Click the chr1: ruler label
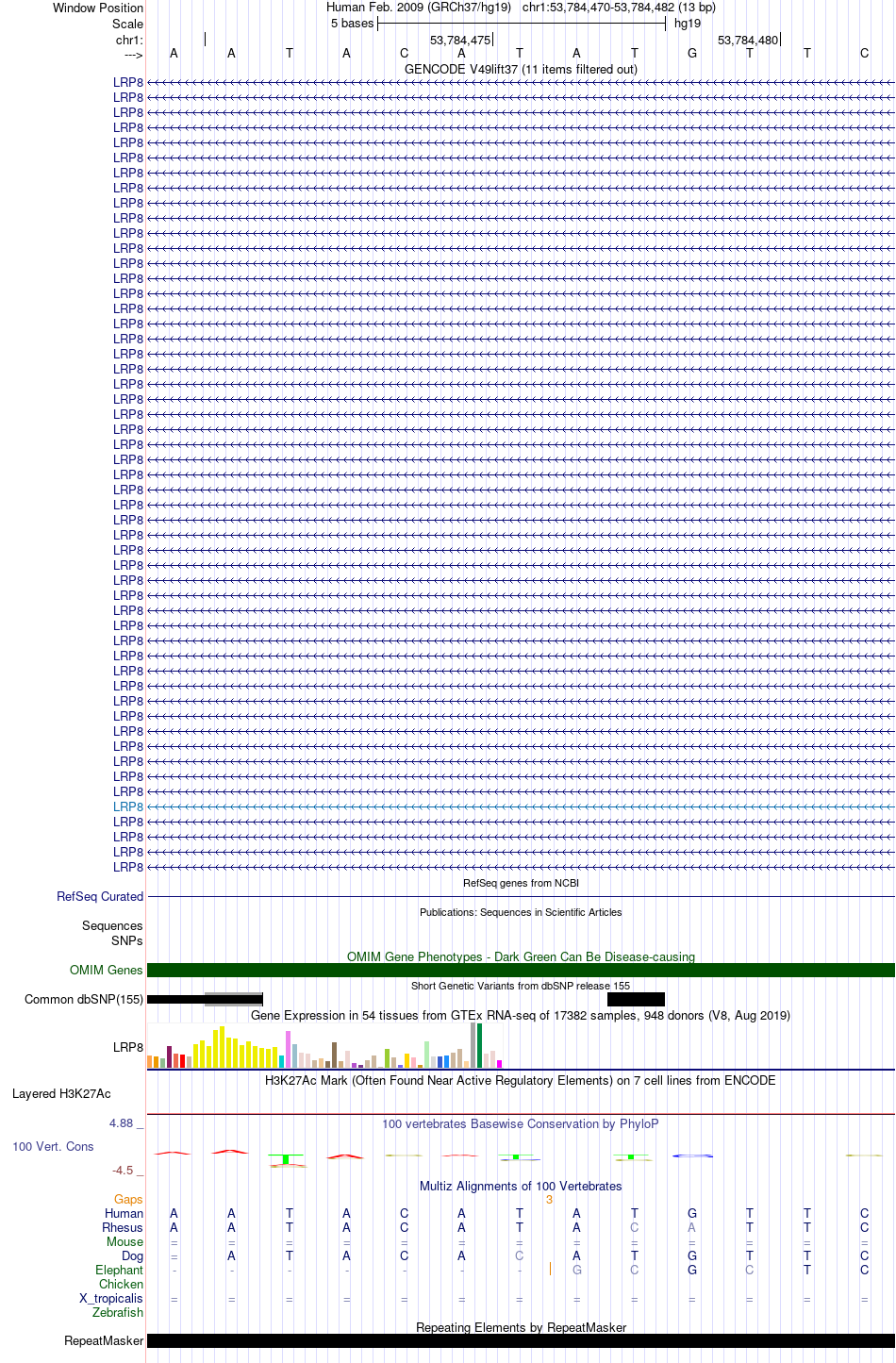Viewport: 896px width, 1363px height. tap(129, 41)
